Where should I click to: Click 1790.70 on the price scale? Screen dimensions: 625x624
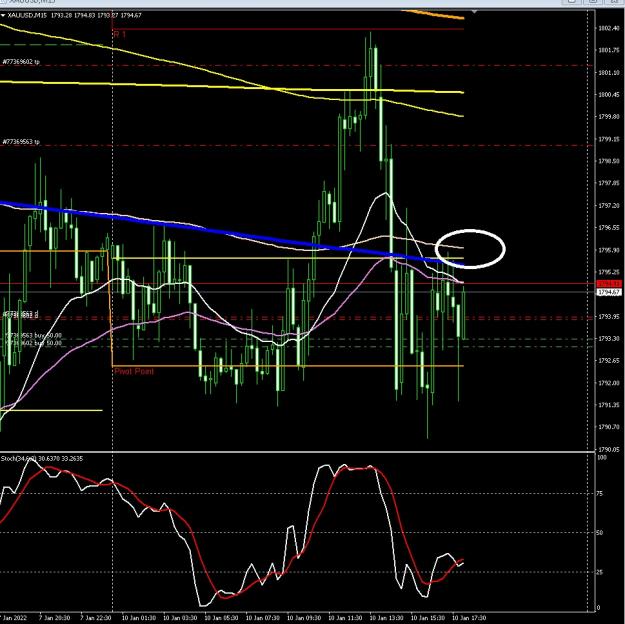(608, 427)
